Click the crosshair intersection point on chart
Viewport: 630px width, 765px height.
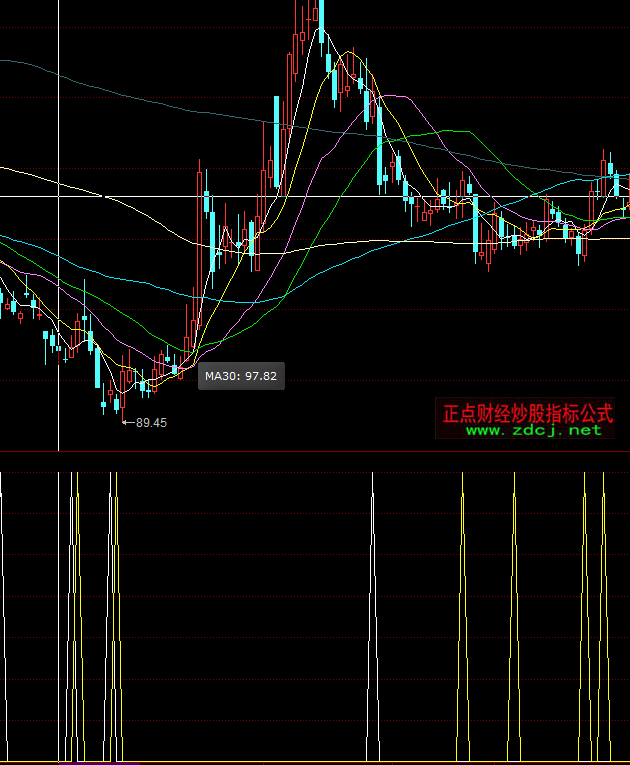pyautogui.click(x=59, y=197)
